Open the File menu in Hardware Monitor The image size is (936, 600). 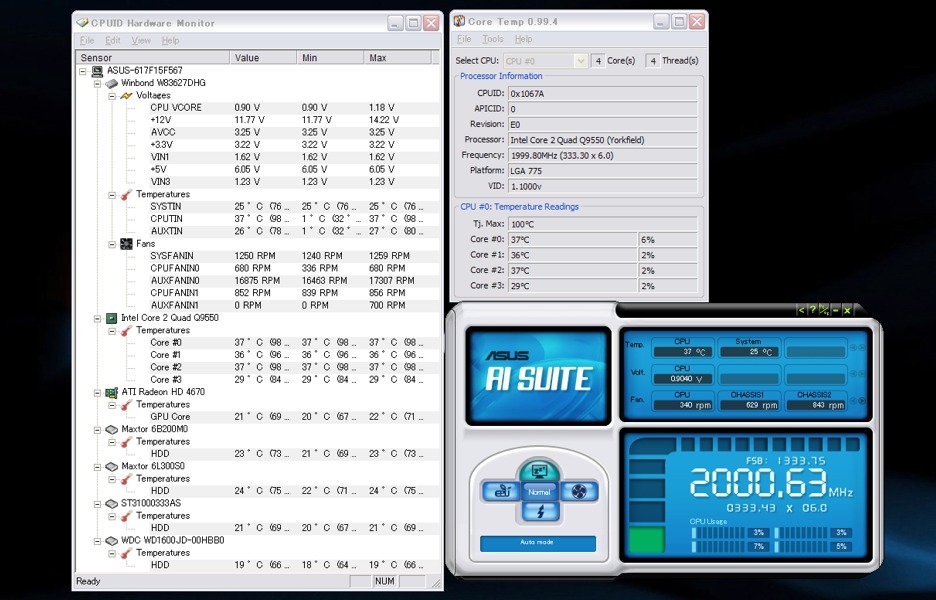(87, 41)
